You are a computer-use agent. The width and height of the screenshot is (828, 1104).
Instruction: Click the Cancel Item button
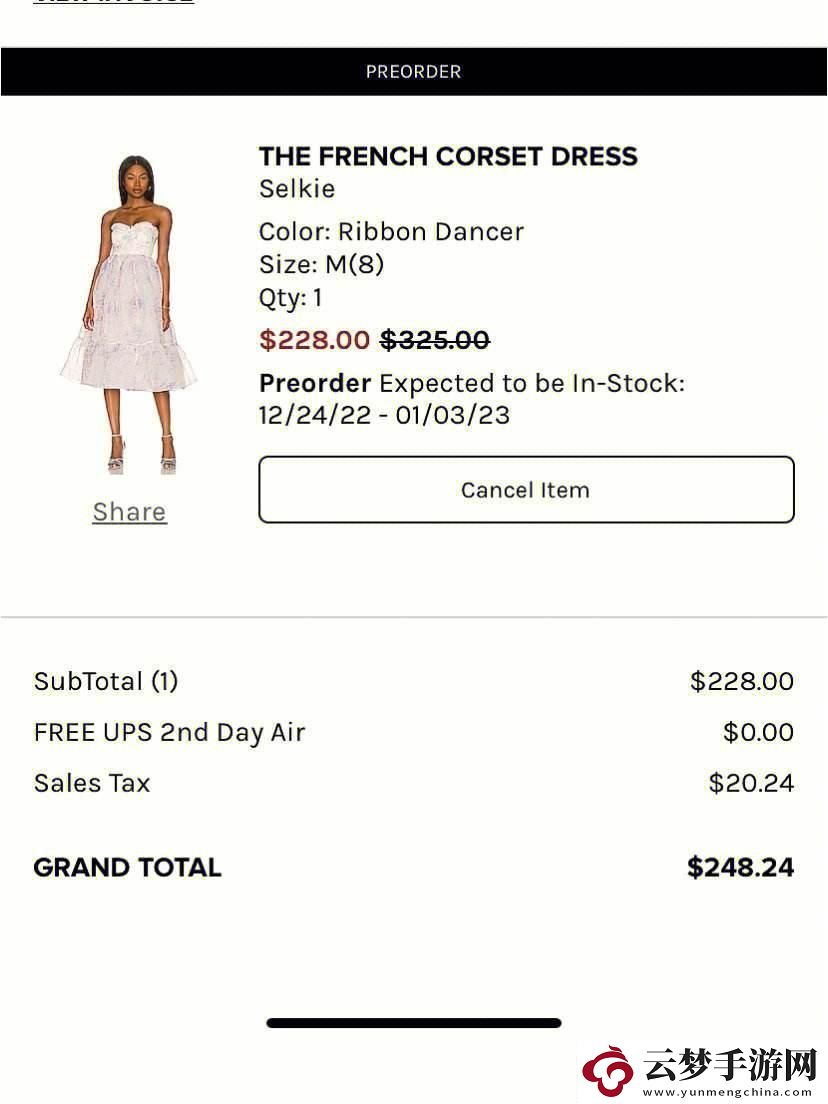(x=527, y=489)
